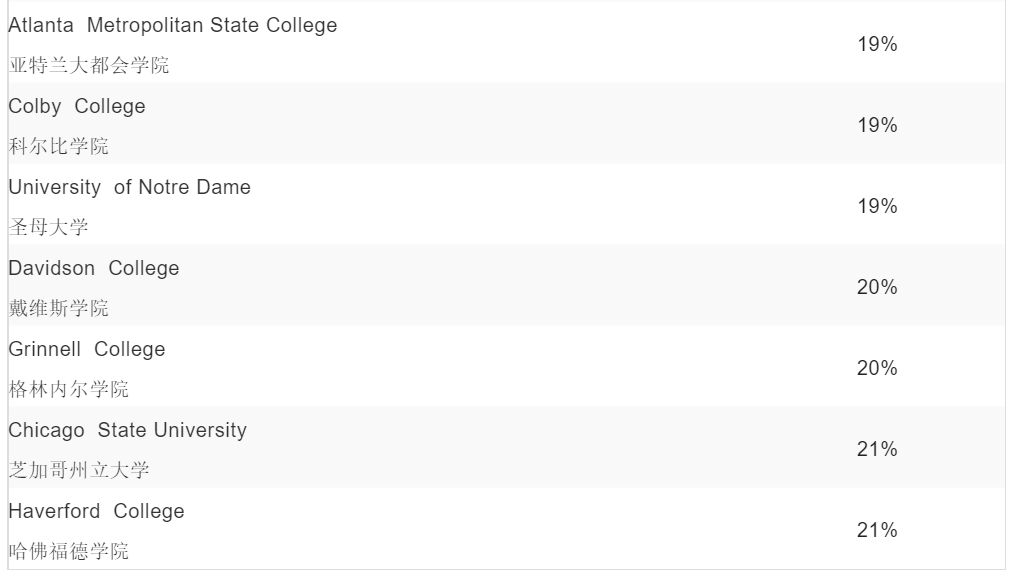Viewport: 1013px width, 576px height.
Task: Click the 19% value in Colby College row
Action: 877,125
